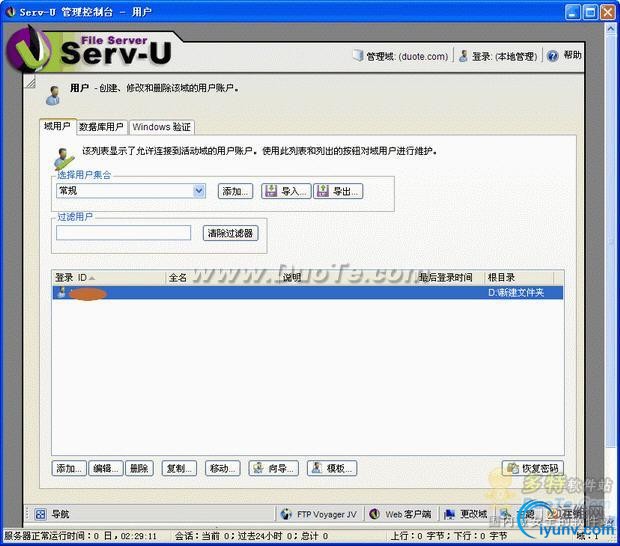The image size is (620, 546).
Task: Open 导航 navigation menu at the bottom
Action: coord(52,514)
